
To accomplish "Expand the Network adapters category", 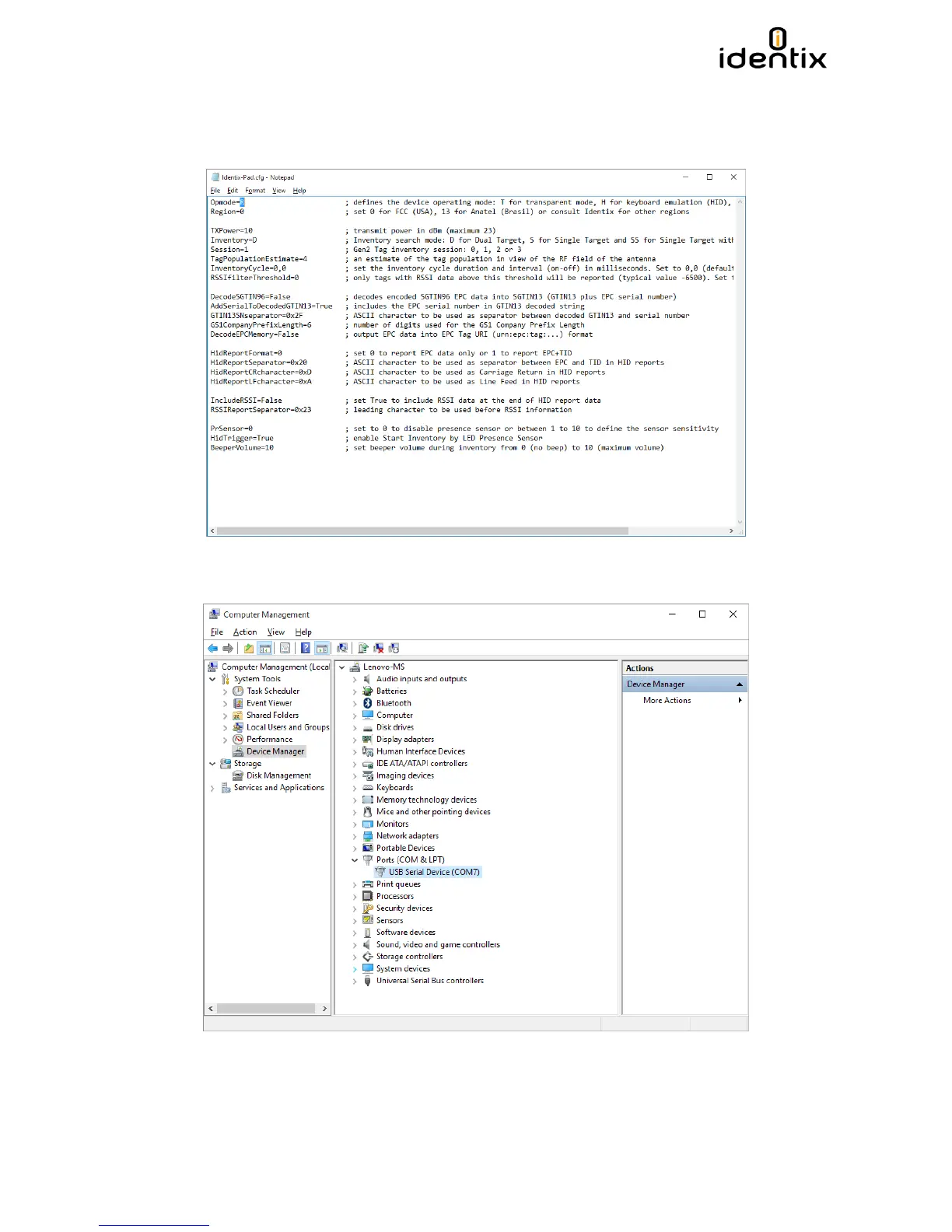I will (x=355, y=836).
